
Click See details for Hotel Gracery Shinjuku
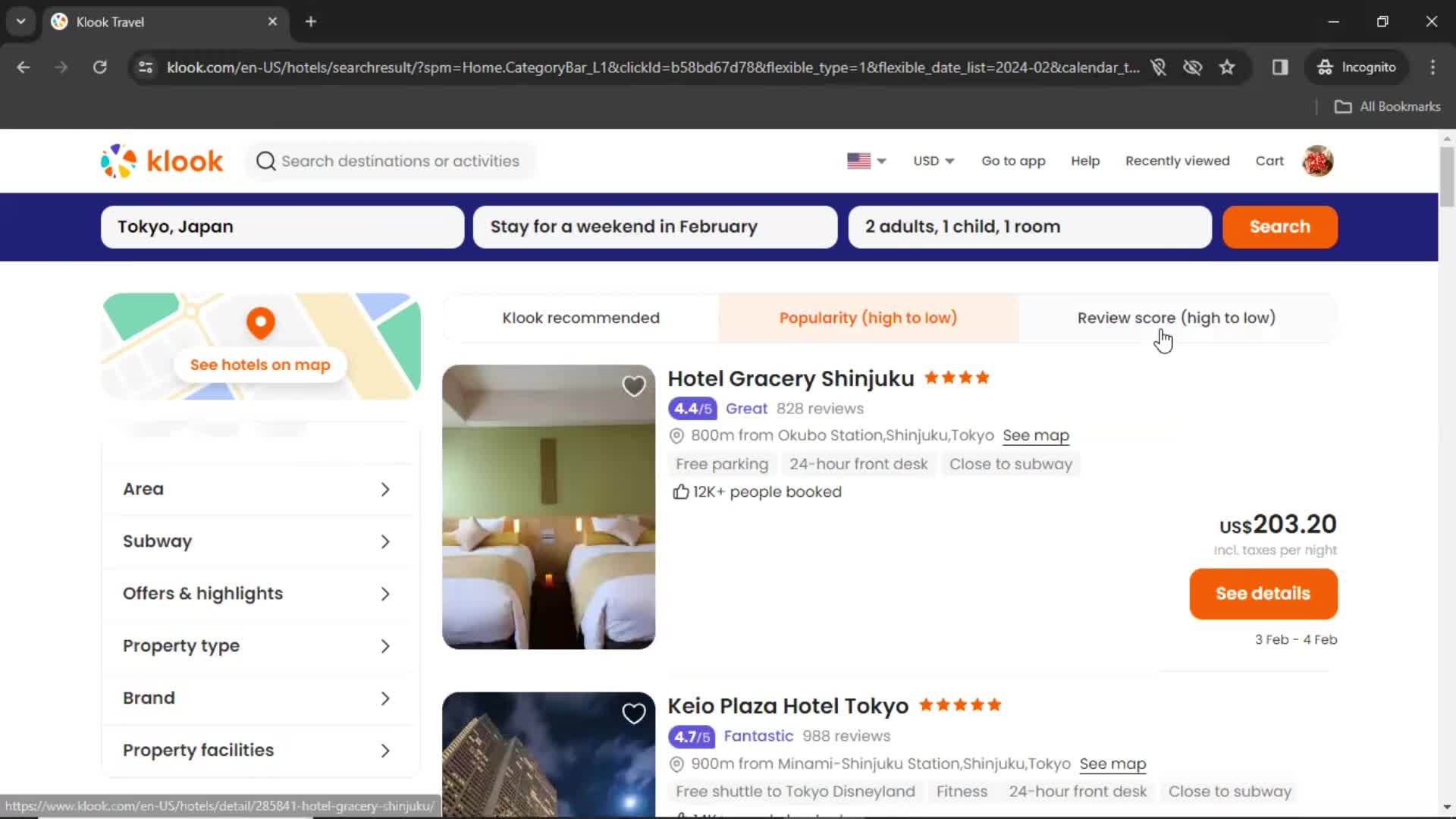pyautogui.click(x=1263, y=594)
